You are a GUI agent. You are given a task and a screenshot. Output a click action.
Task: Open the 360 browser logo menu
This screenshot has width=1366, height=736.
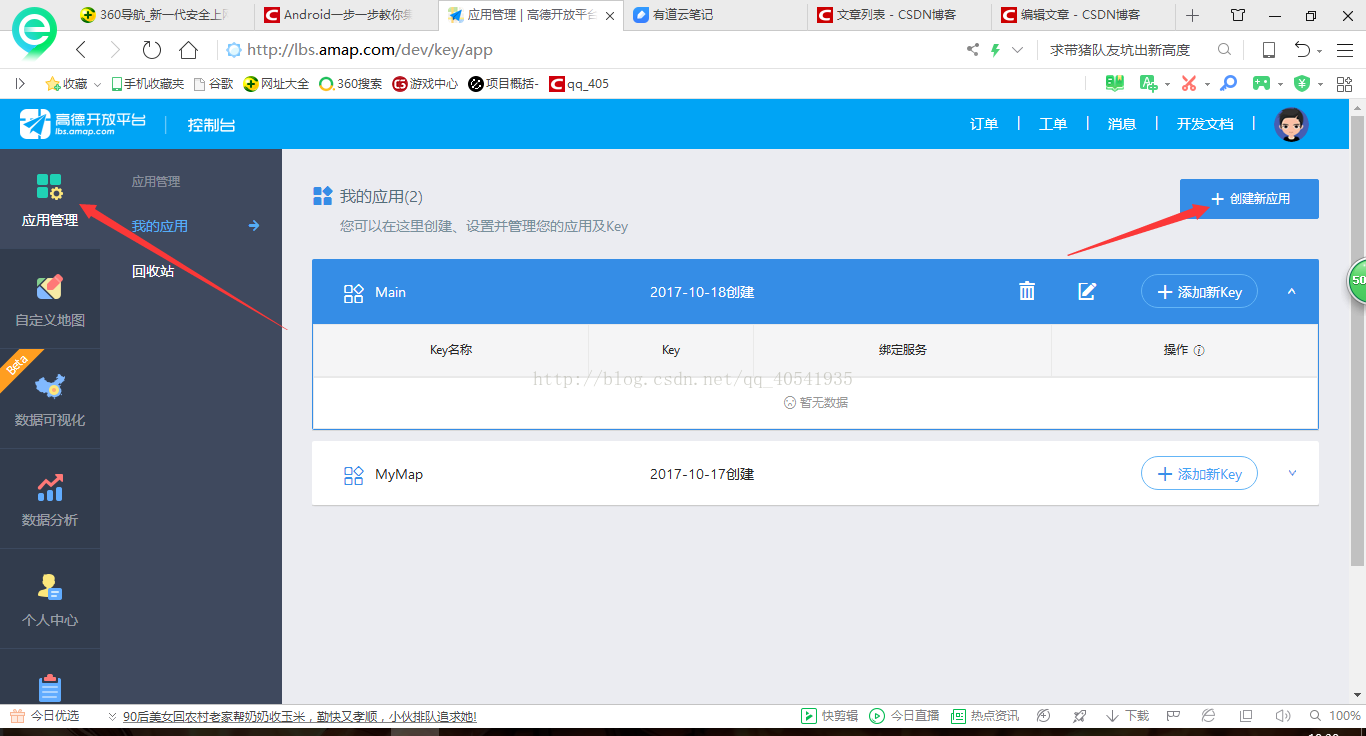[34, 33]
